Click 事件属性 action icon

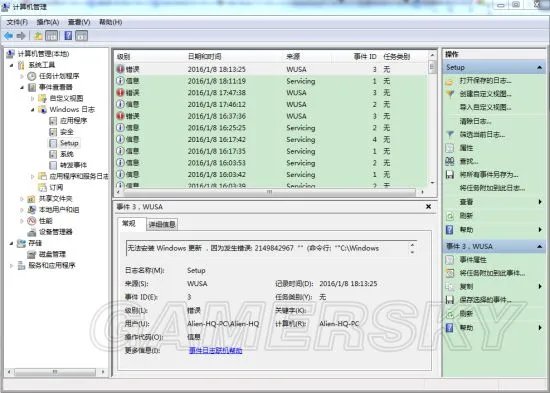450,260
